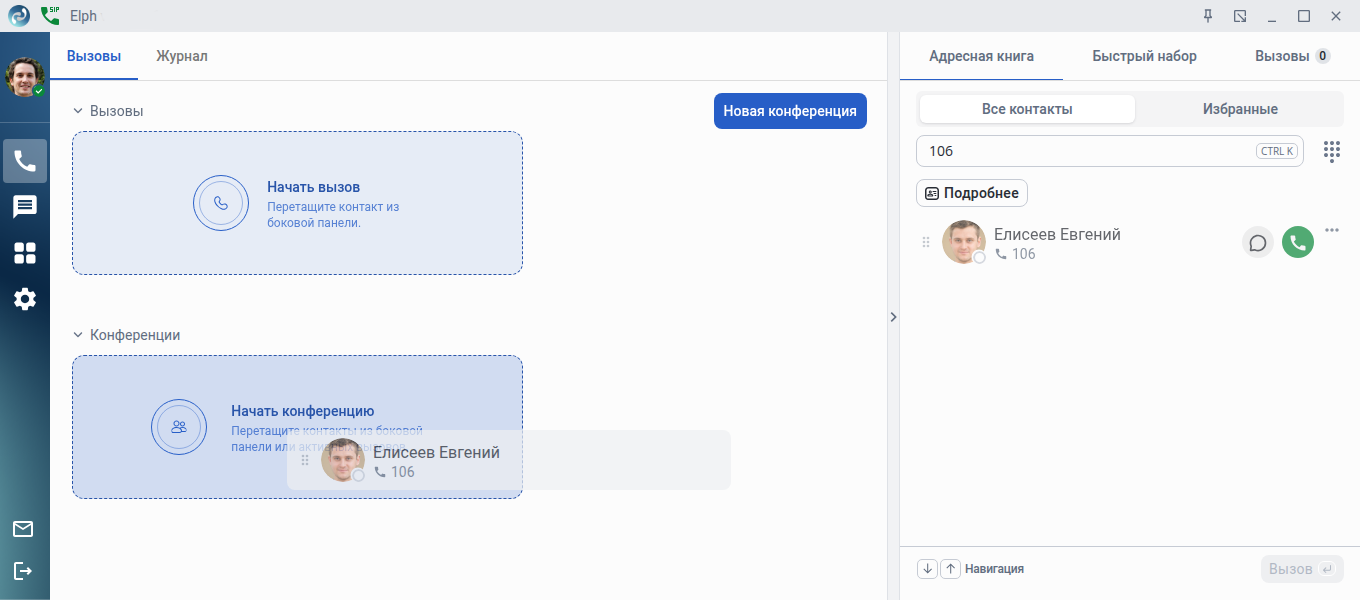Open the dialpad grid icon
The width and height of the screenshot is (1360, 600).
(x=1331, y=151)
